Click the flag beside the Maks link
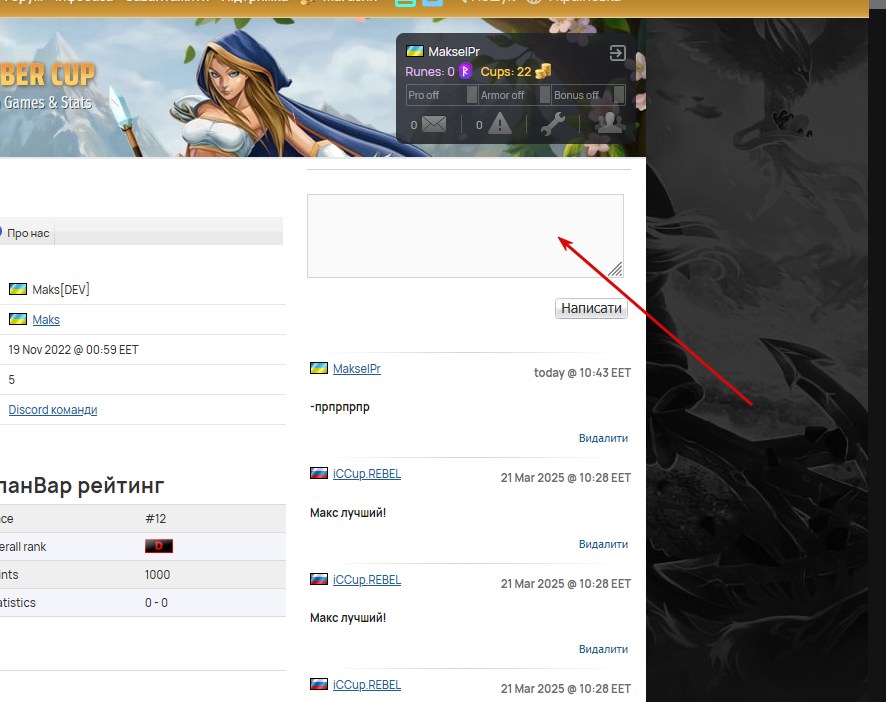This screenshot has height=702, width=886. pos(18,319)
